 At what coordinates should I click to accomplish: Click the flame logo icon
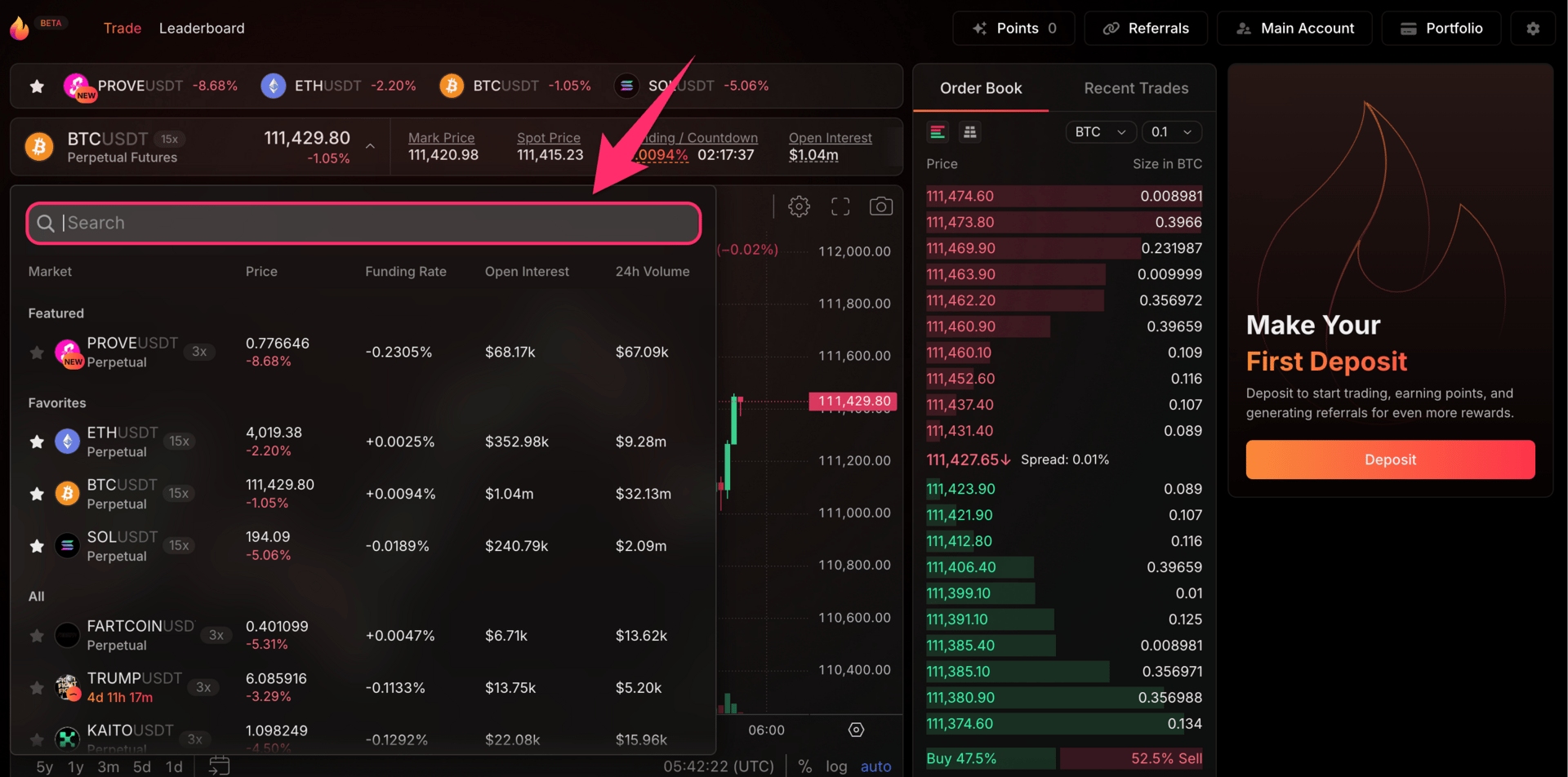click(x=20, y=29)
